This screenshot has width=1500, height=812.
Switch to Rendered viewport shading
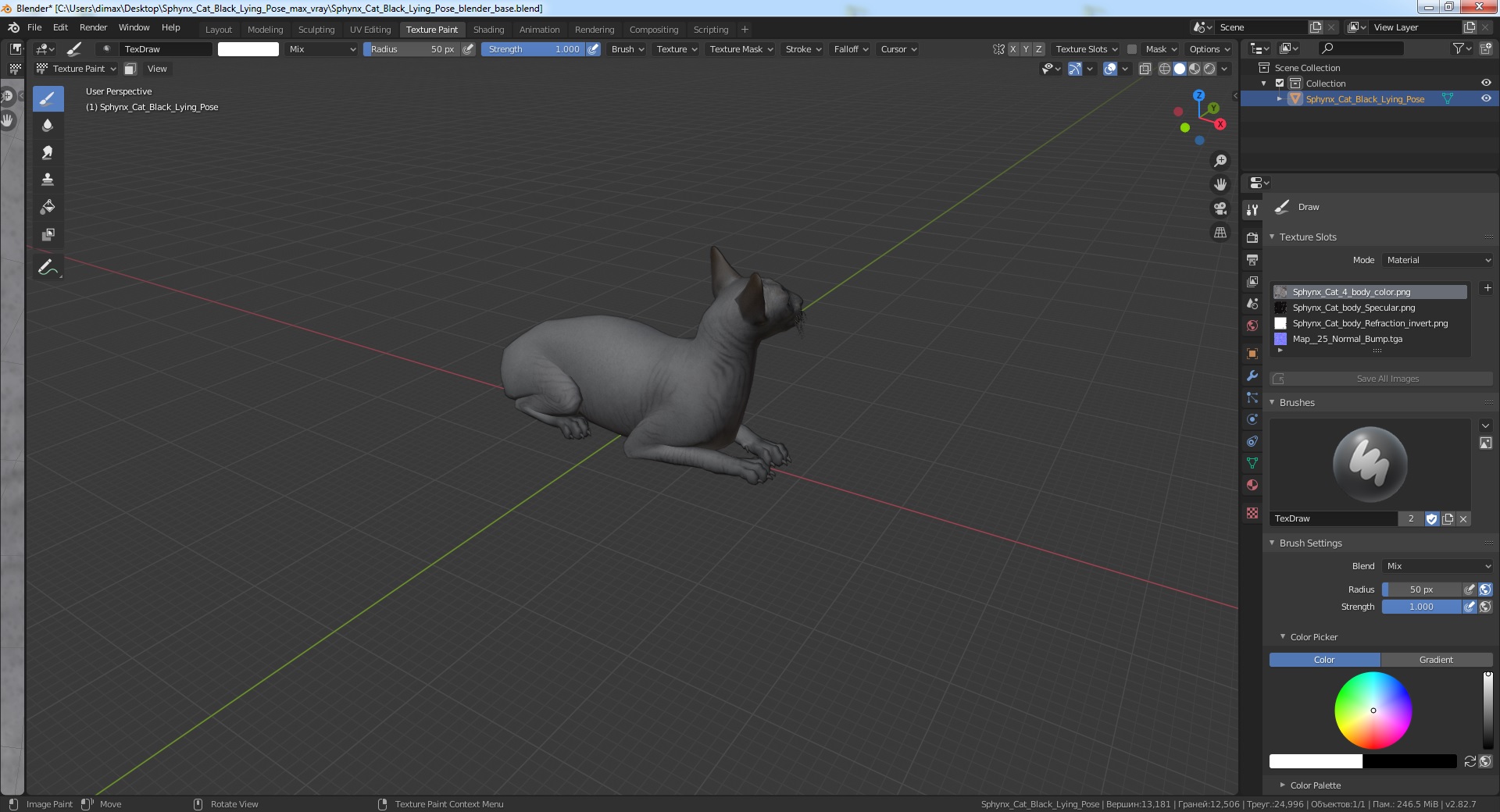click(x=1209, y=69)
